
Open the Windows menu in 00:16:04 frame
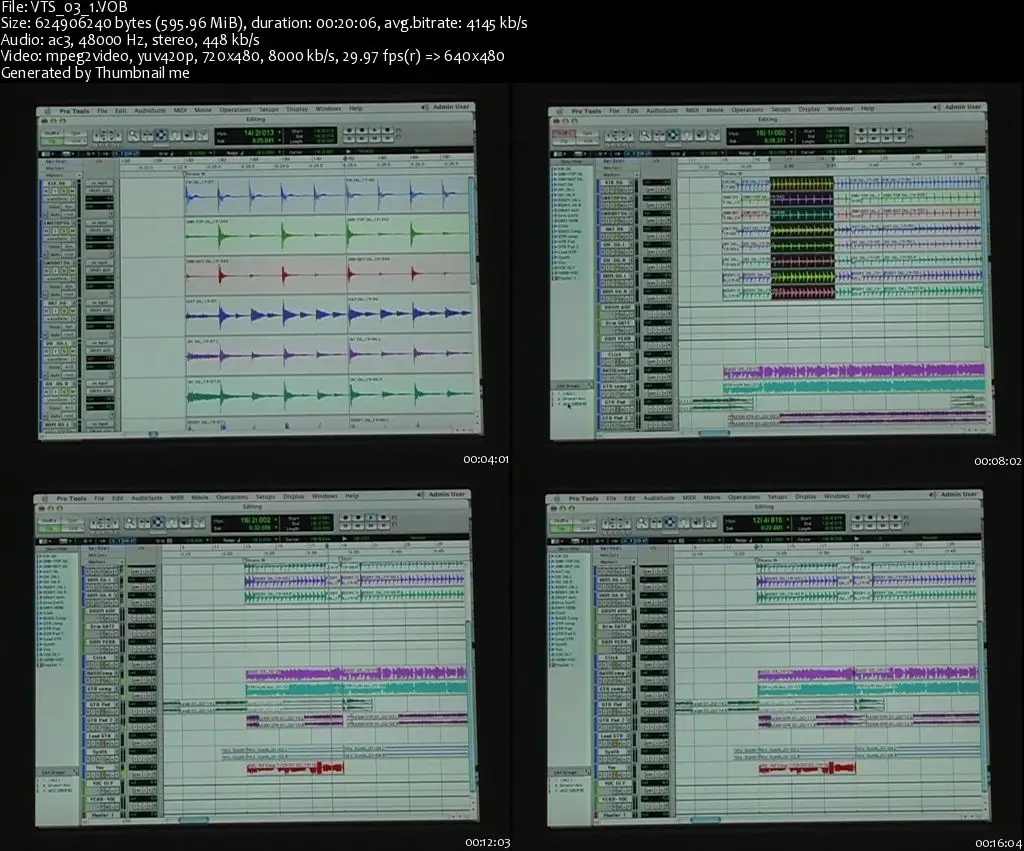click(837, 496)
